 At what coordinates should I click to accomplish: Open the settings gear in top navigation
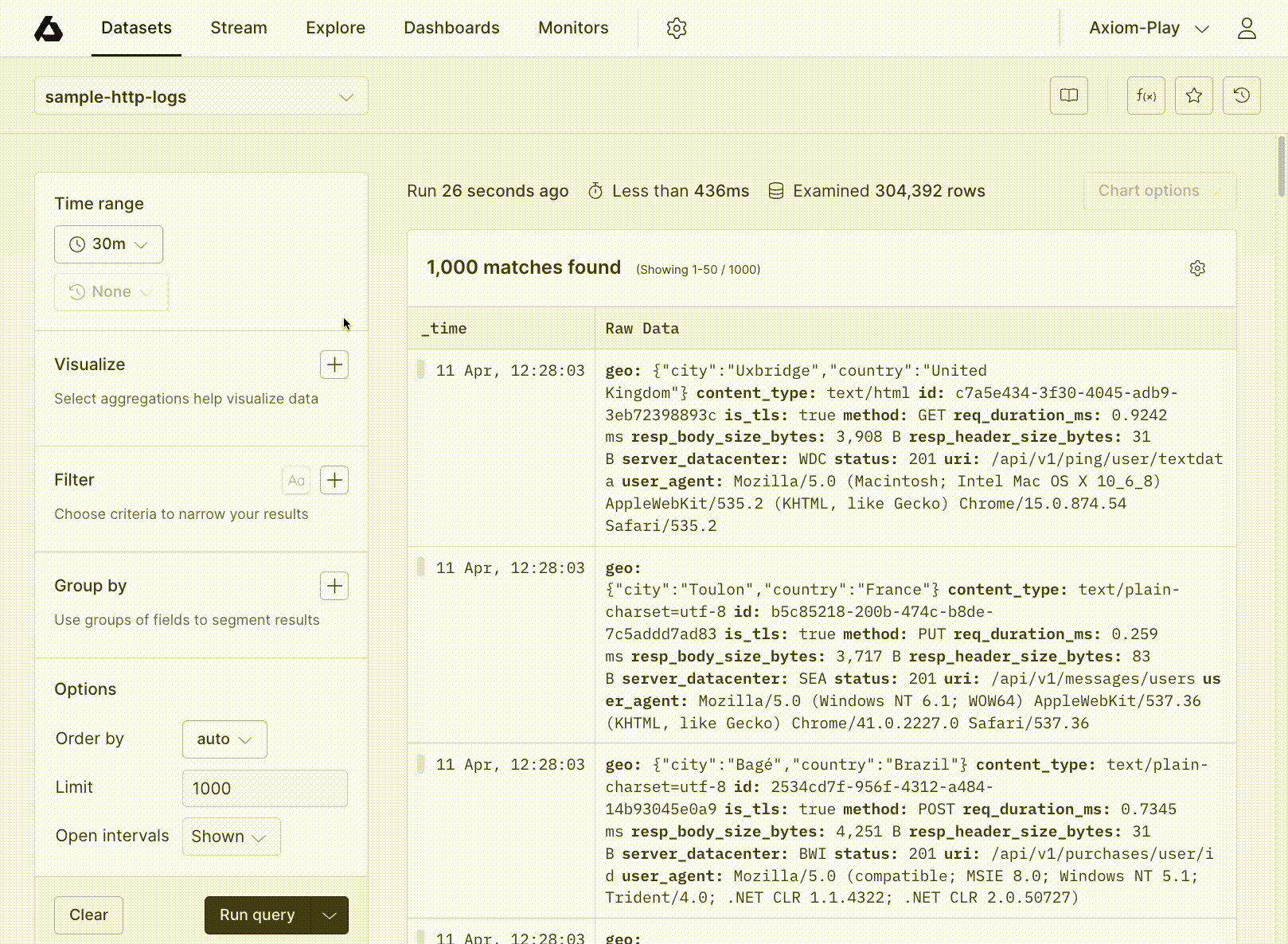[677, 29]
